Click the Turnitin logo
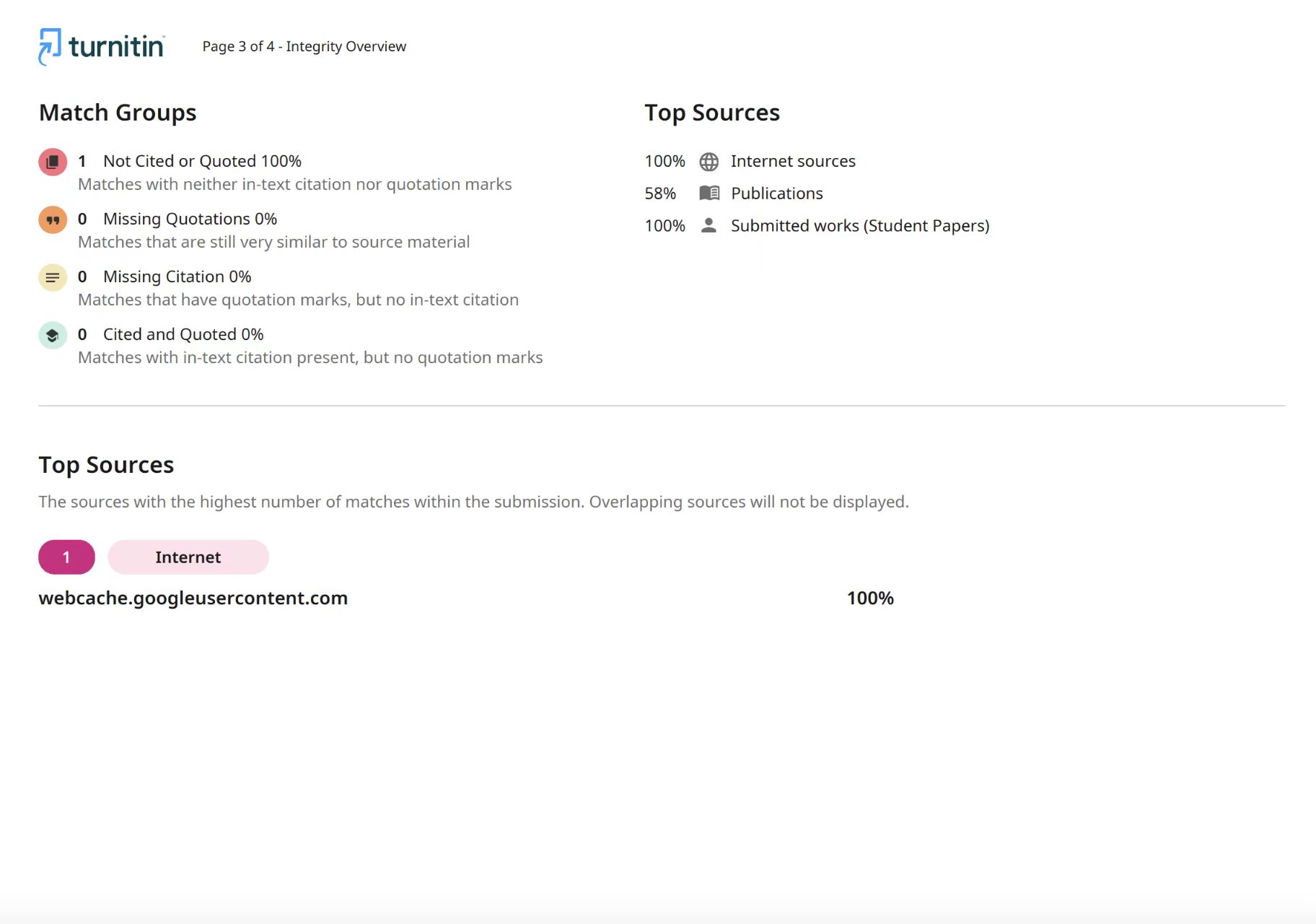The image size is (1316, 924). click(x=102, y=47)
